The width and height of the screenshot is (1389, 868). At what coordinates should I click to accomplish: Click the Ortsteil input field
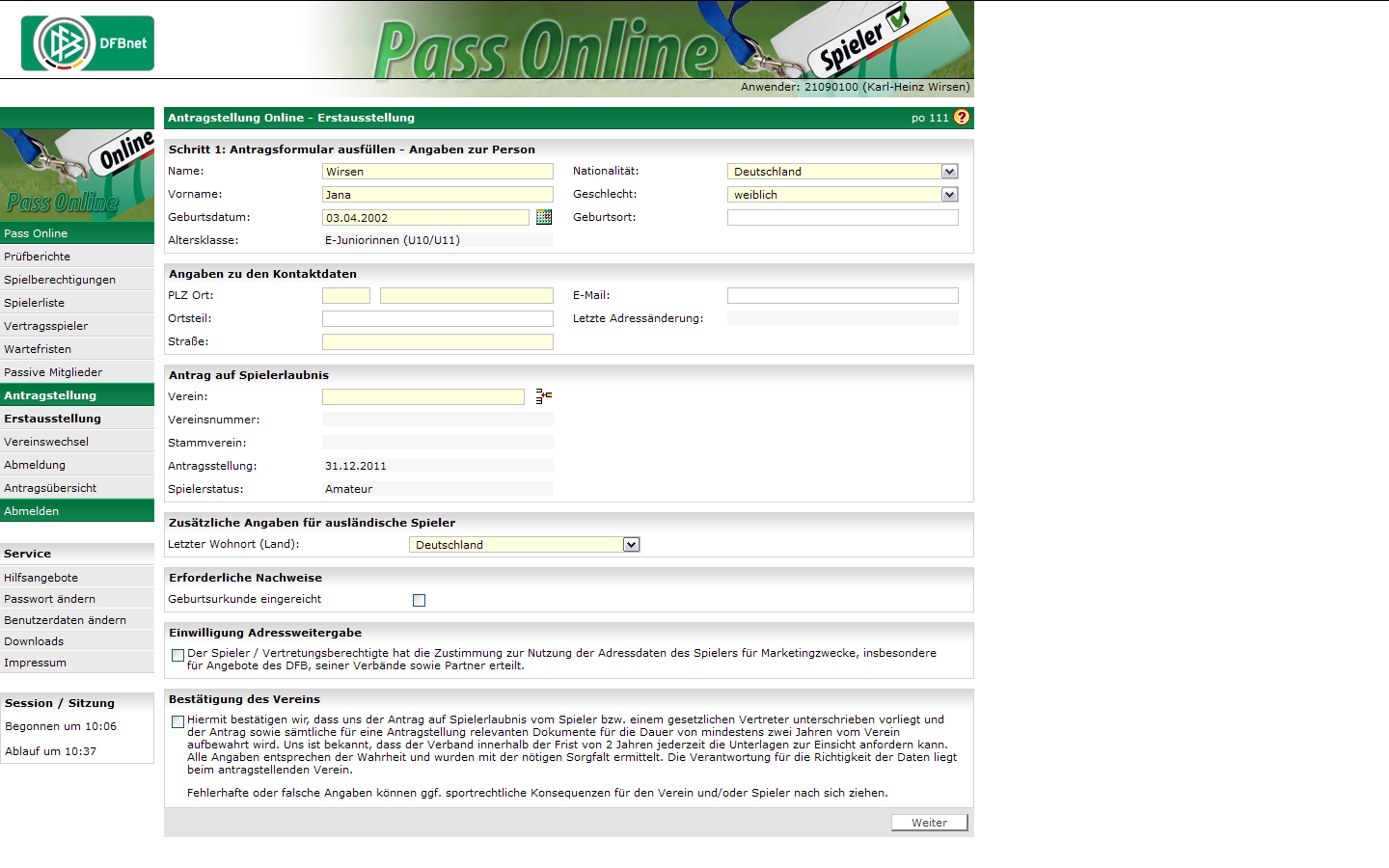pyautogui.click(x=438, y=319)
